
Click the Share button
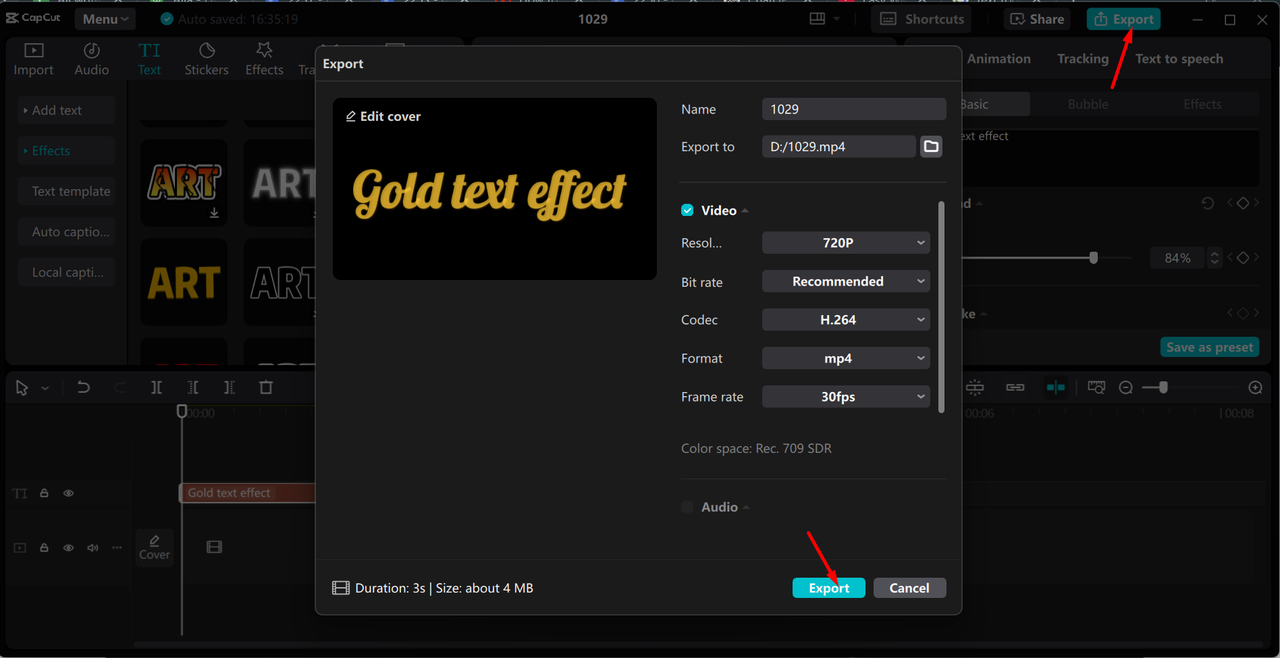click(1036, 19)
